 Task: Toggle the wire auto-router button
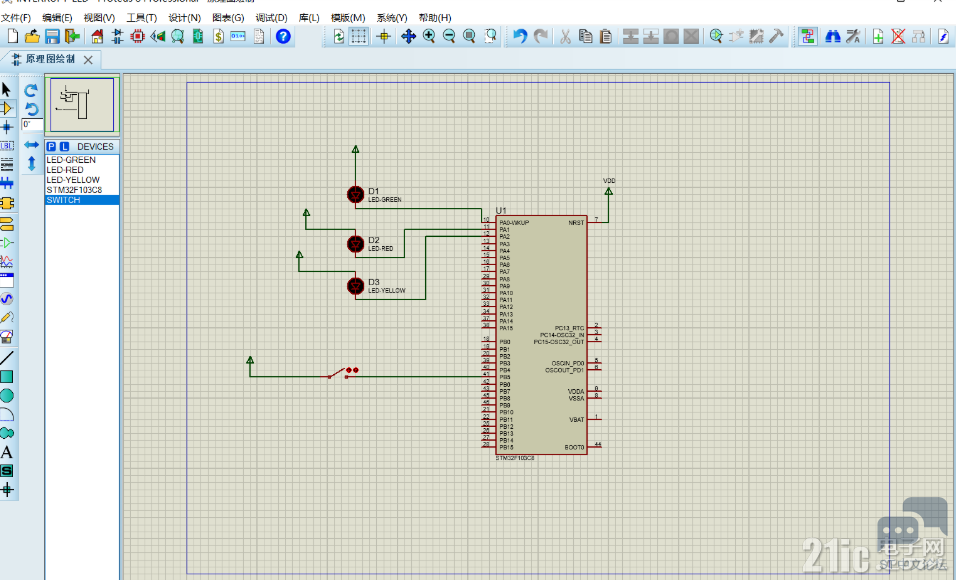pyautogui.click(x=807, y=36)
